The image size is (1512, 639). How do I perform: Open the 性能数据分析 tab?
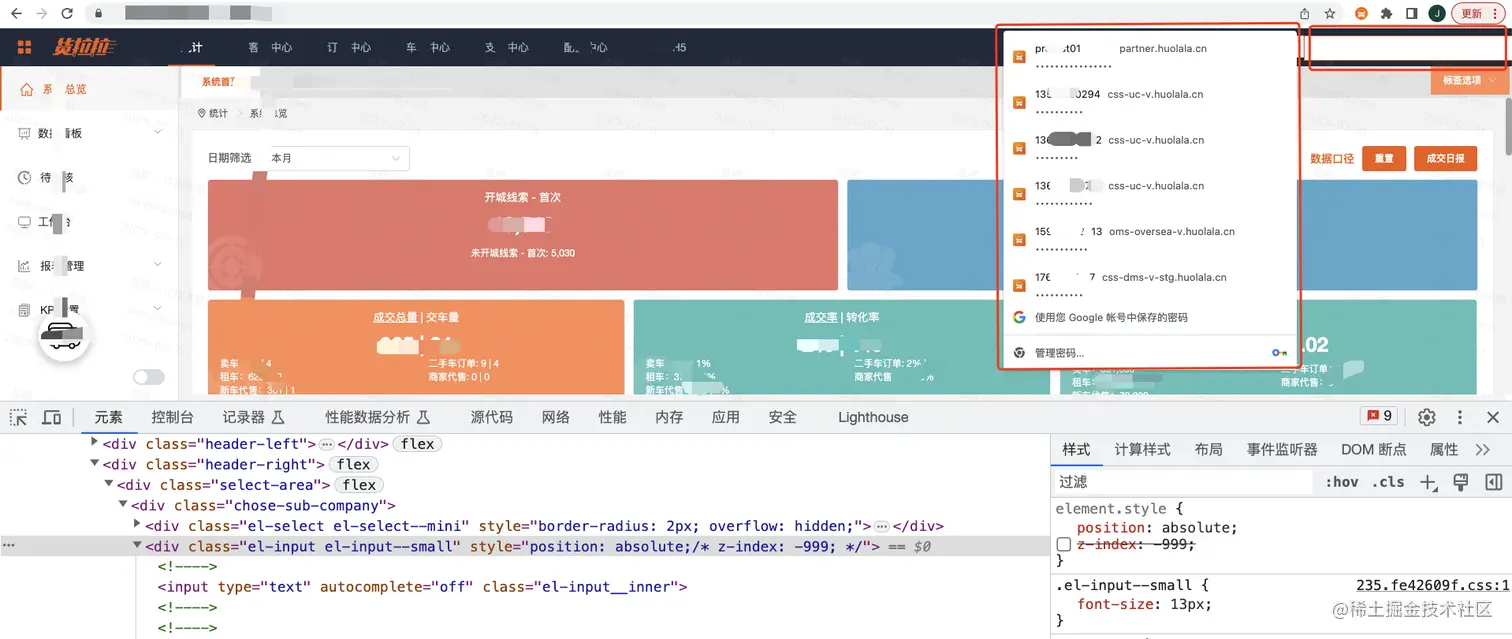click(378, 417)
